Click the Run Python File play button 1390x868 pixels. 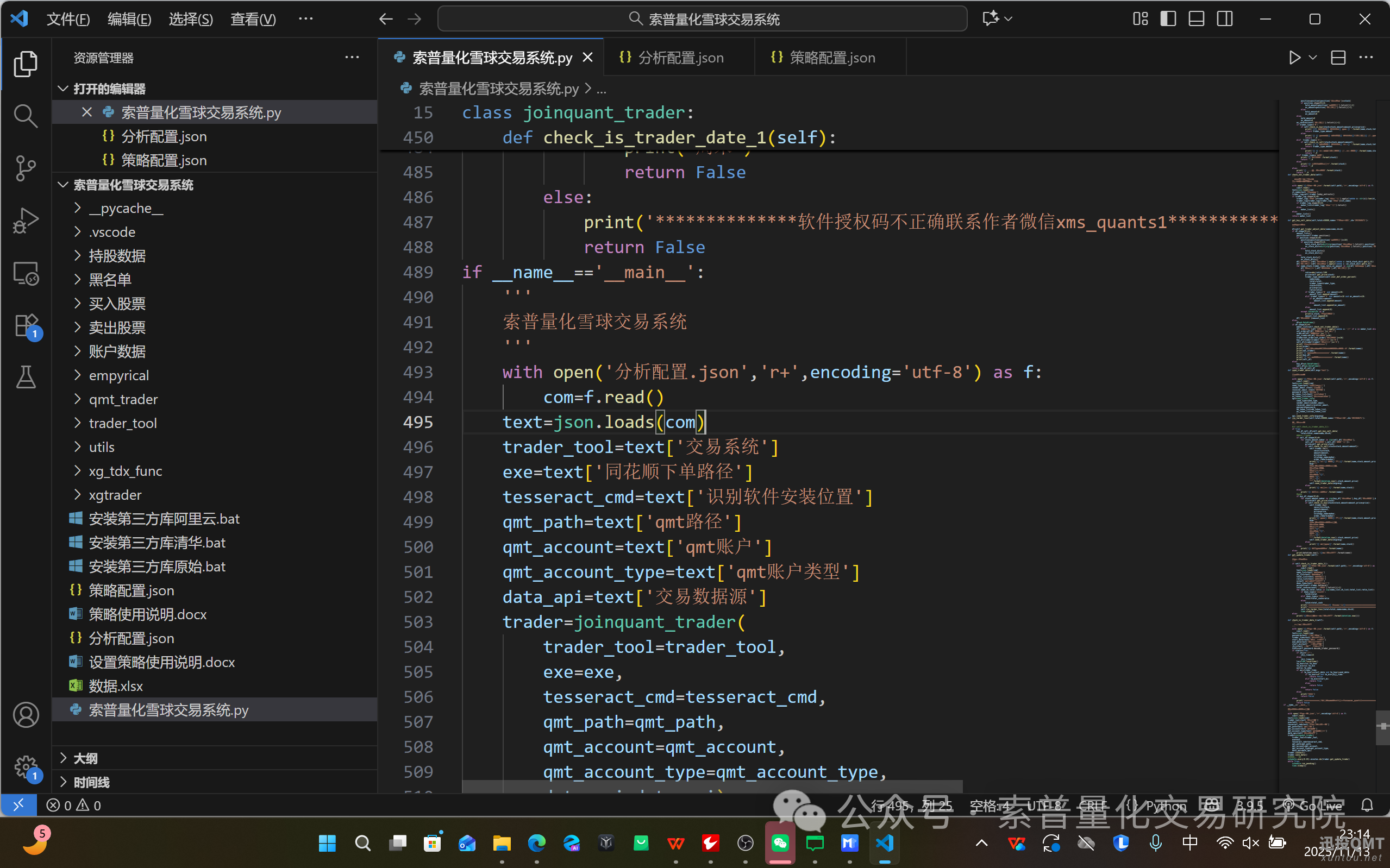[x=1294, y=58]
